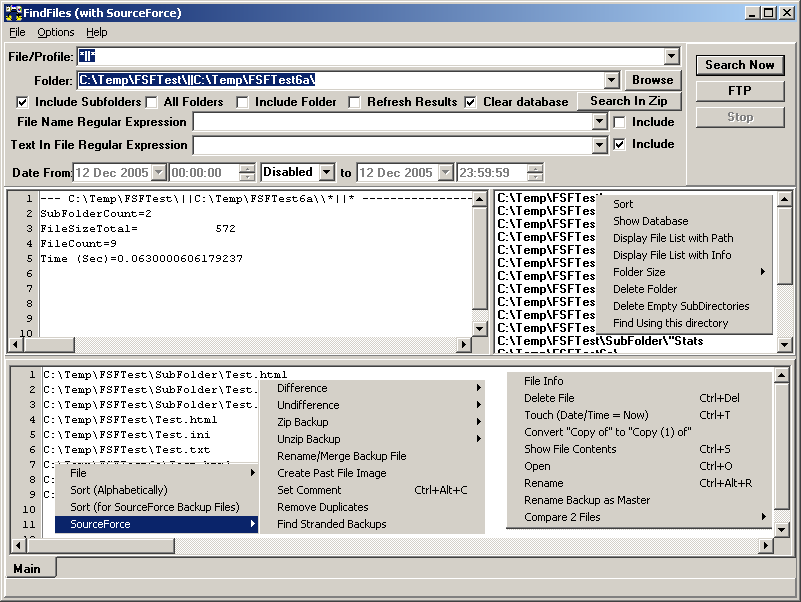Toggle the Include Subfolders checkbox

22,102
